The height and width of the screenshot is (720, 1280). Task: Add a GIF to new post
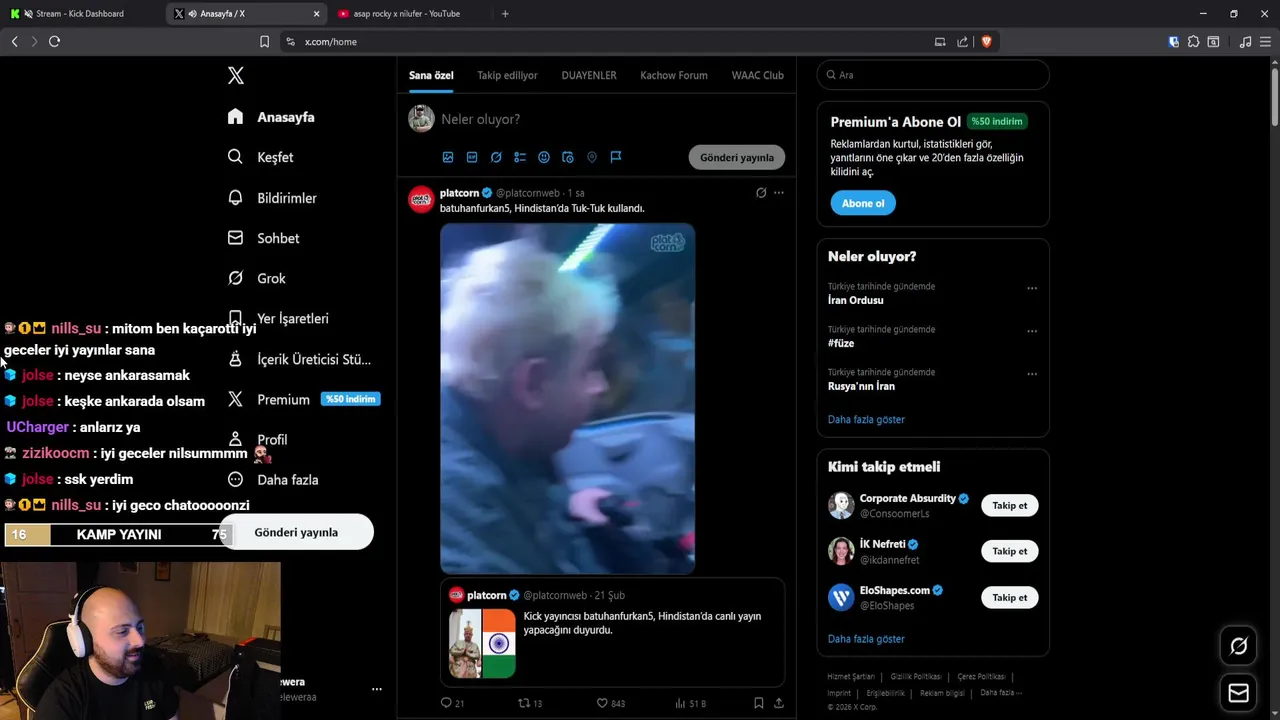coord(472,157)
